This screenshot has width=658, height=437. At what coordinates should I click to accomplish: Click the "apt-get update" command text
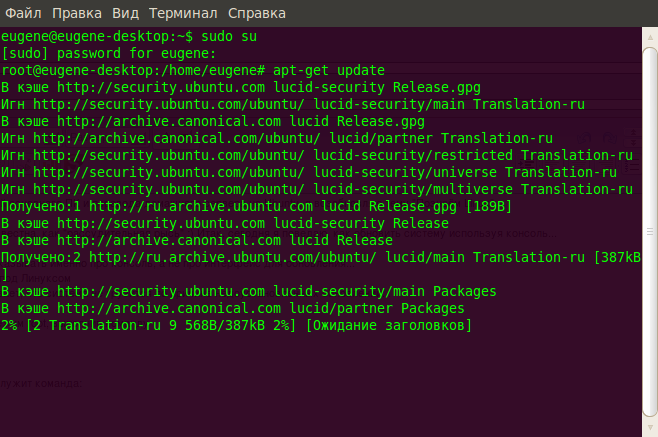(x=329, y=71)
